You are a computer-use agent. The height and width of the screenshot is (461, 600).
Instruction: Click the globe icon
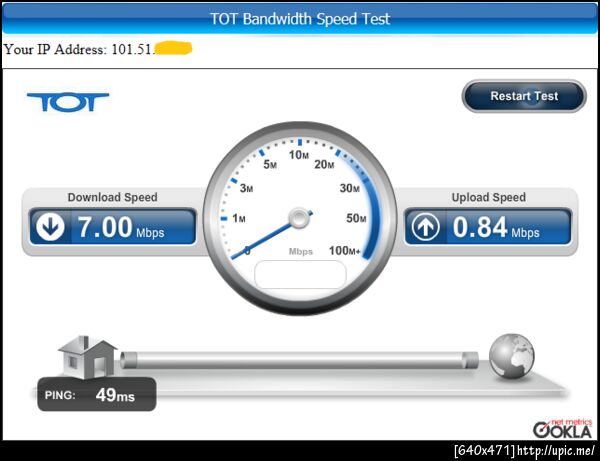tap(512, 356)
